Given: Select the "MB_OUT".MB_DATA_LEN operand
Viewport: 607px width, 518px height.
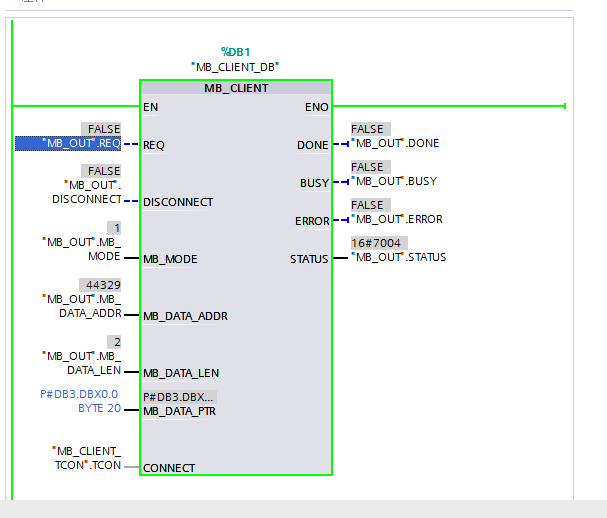Looking at the screenshot, I should pos(82,363).
